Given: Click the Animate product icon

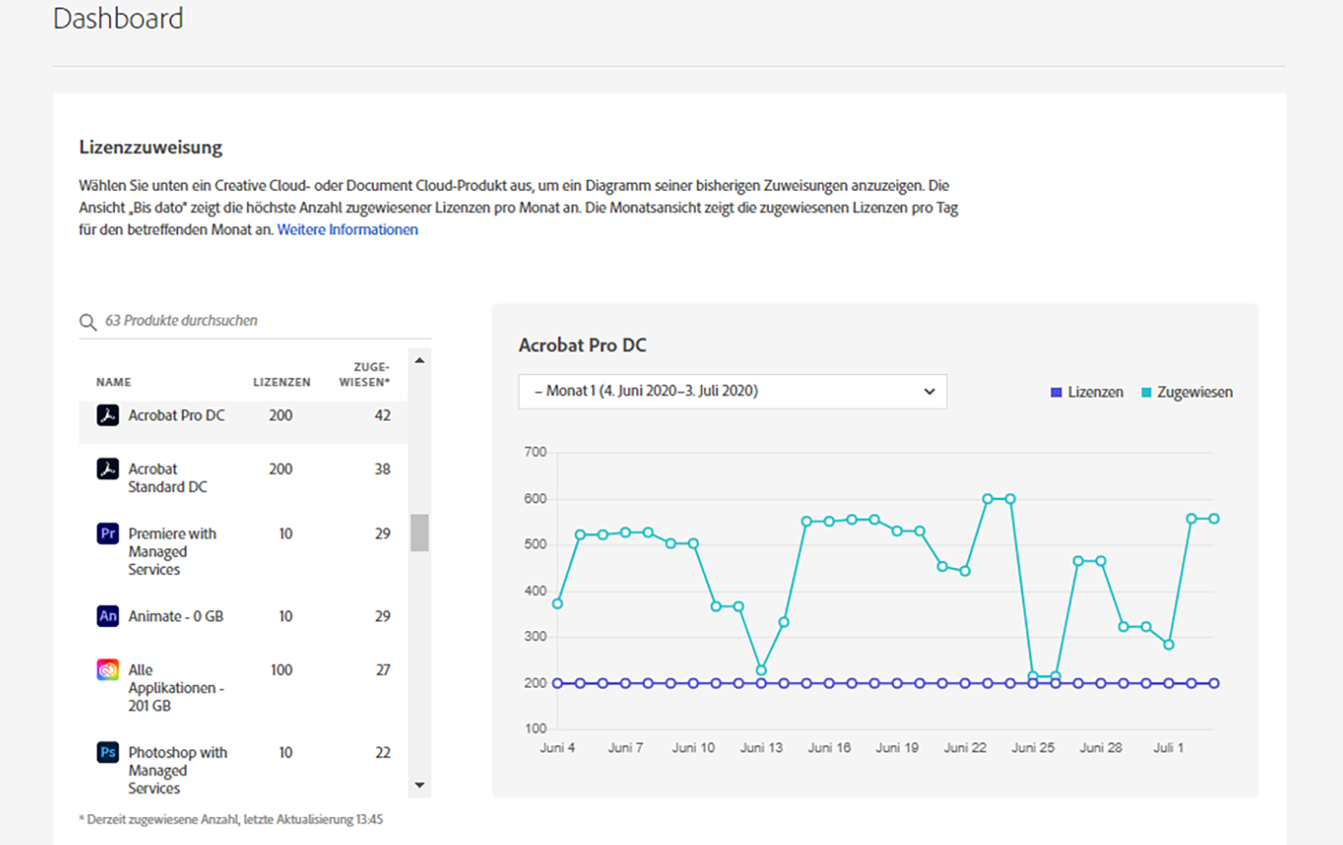Looking at the screenshot, I should 108,616.
